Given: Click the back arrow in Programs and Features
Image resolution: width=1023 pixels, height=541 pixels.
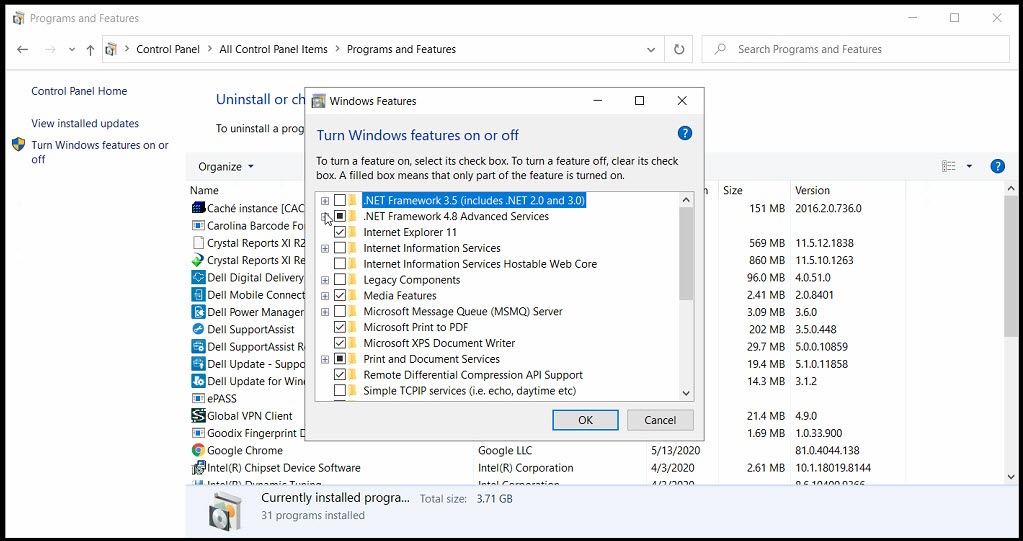Looking at the screenshot, I should tap(22, 50).
